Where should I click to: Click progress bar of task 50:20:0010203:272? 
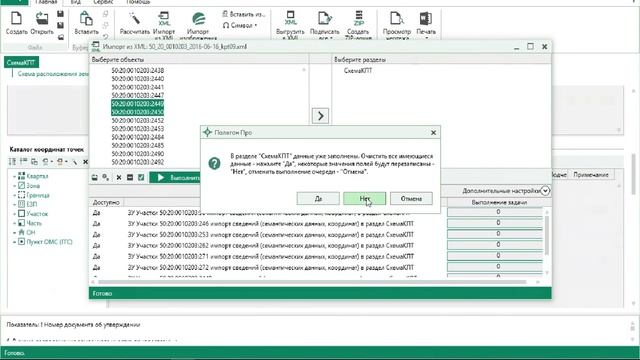495,267
